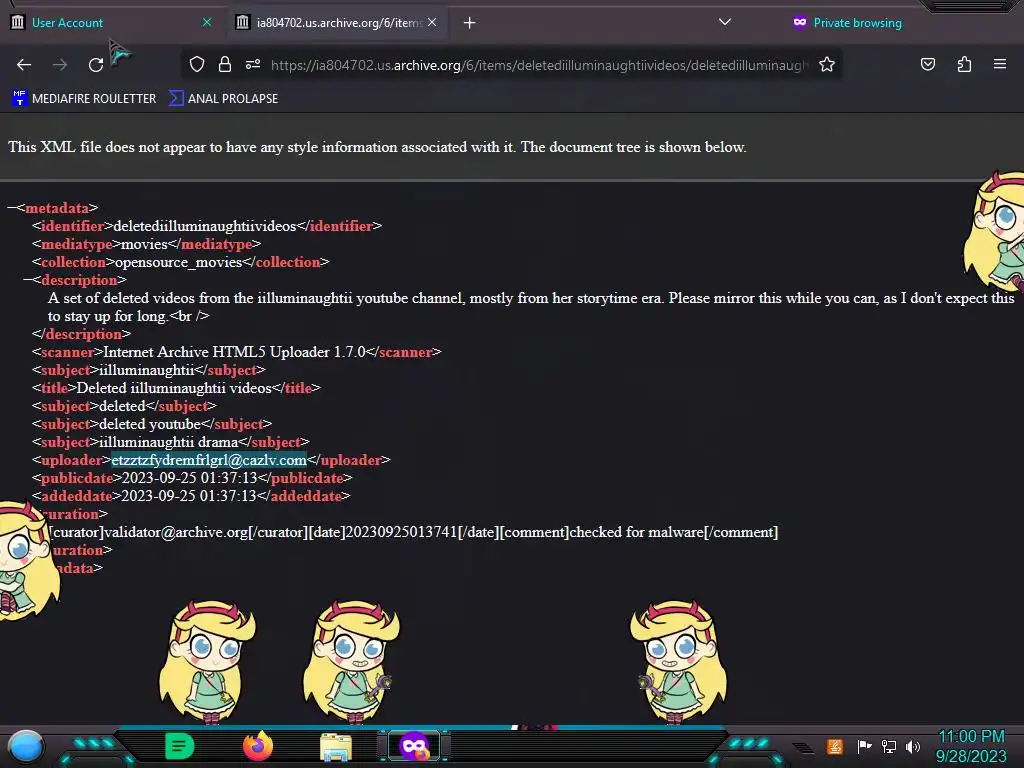Click the subject value deleted youtube
1024x768 pixels.
pos(150,424)
